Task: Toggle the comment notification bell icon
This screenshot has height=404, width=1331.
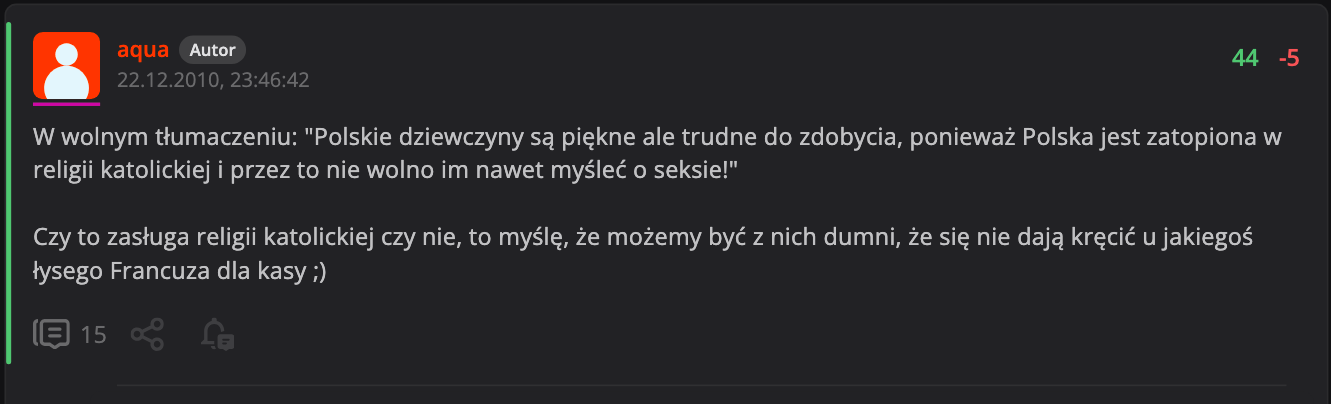Action: pos(217,334)
